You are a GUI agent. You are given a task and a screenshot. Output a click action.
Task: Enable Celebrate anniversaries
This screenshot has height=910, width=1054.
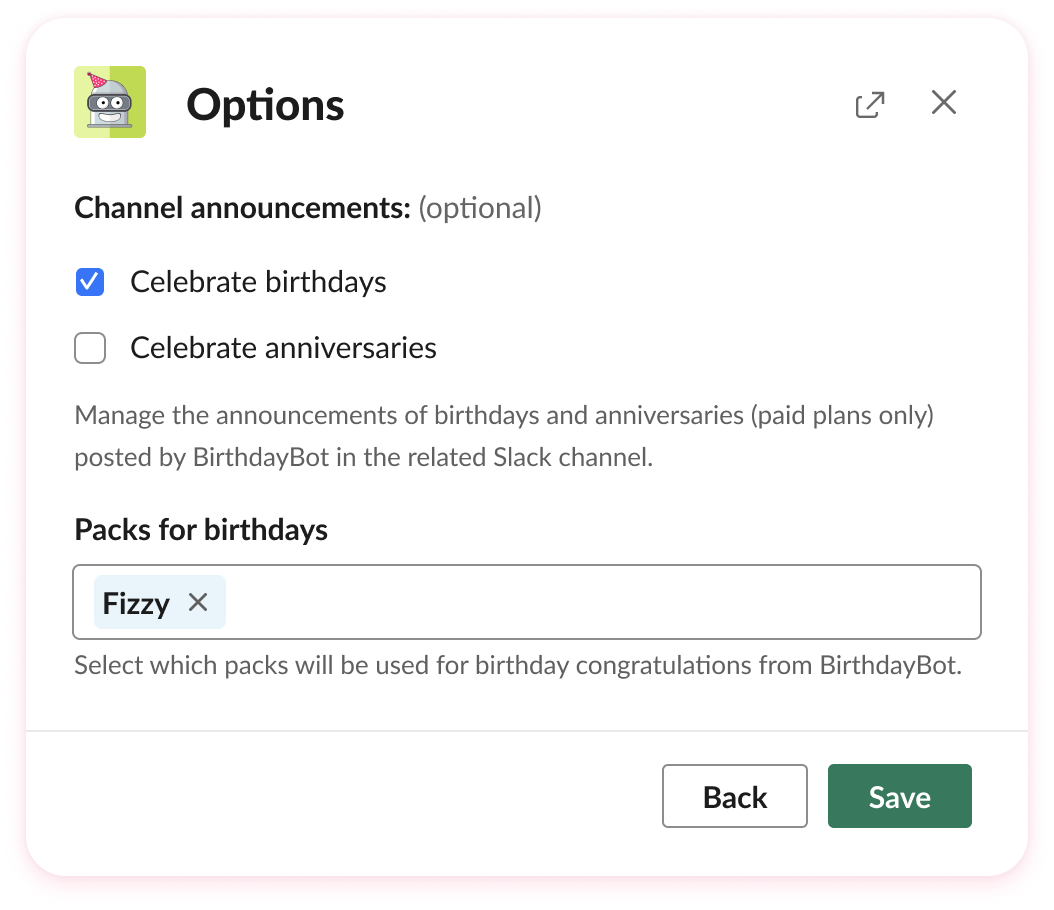pos(89,348)
